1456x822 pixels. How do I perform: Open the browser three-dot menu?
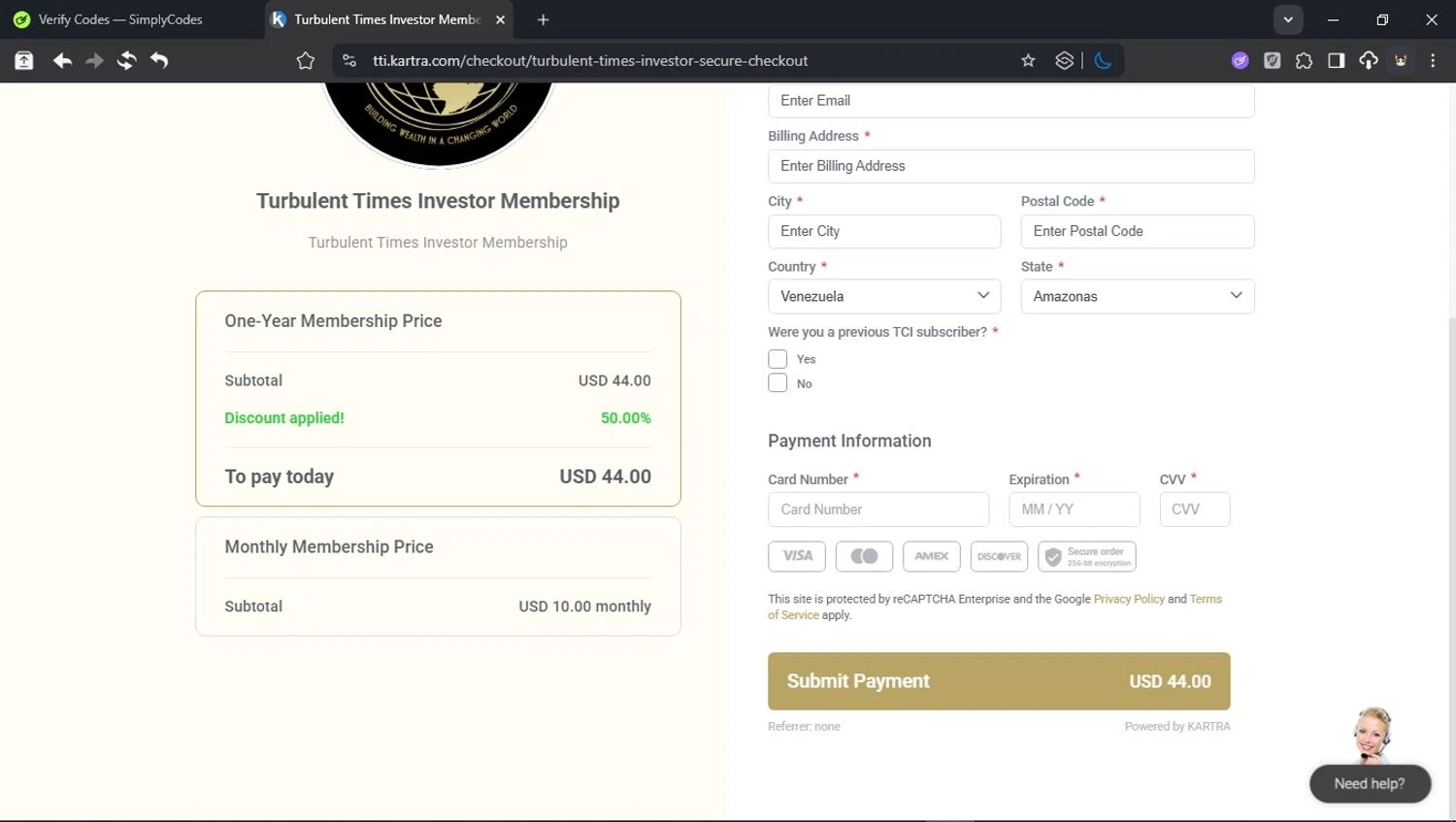click(x=1433, y=61)
